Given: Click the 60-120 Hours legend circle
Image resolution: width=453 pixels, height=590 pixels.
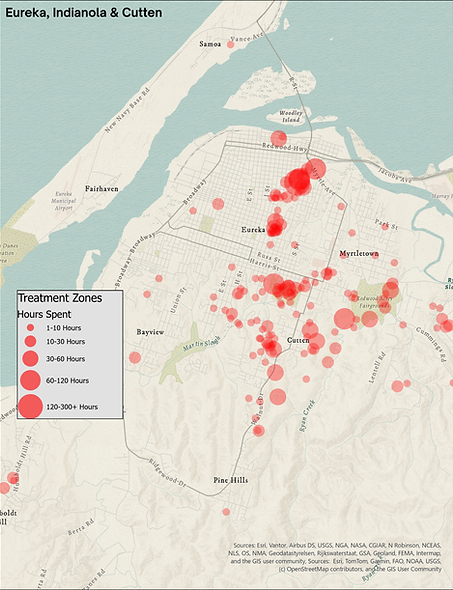Looking at the screenshot, I should click(x=30, y=380).
